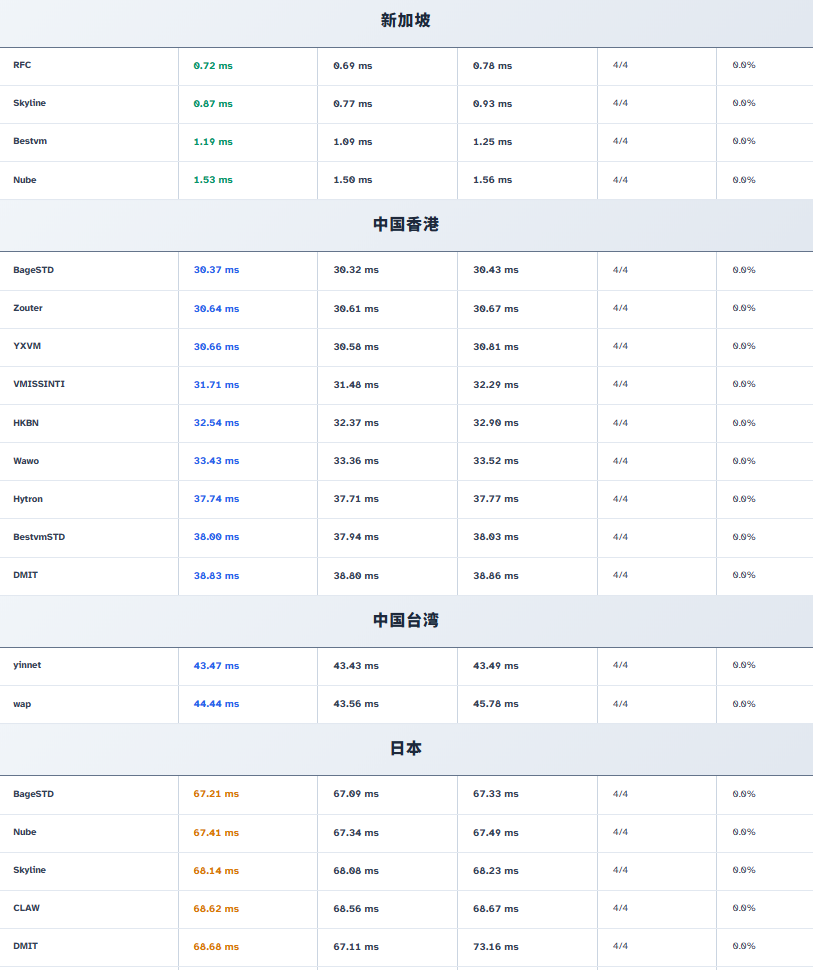Click the Hytron provider name
Image resolution: width=813 pixels, height=970 pixels.
tap(28, 499)
